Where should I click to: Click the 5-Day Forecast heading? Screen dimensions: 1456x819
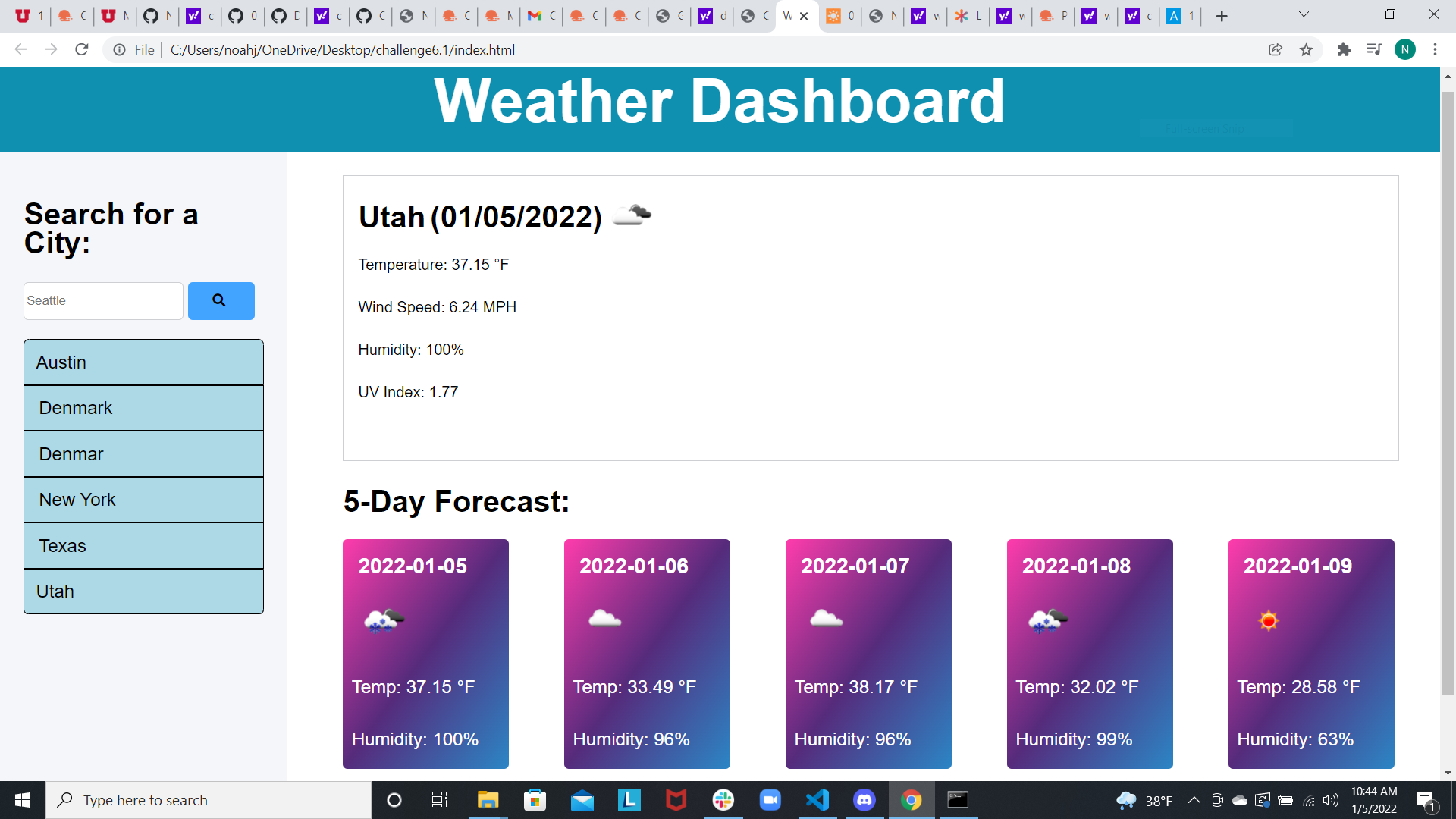456,501
